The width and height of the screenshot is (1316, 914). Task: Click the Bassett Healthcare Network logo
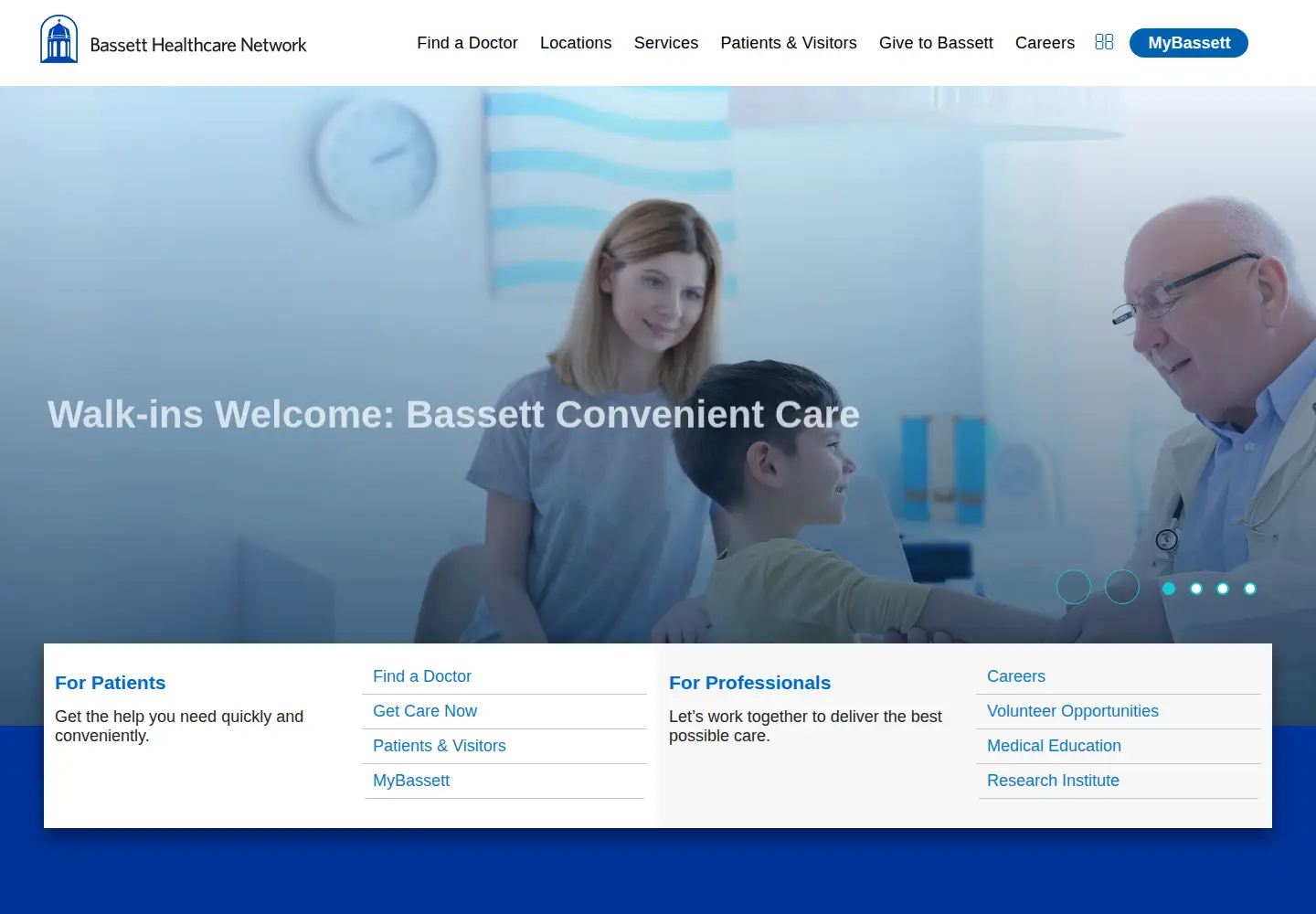click(174, 40)
